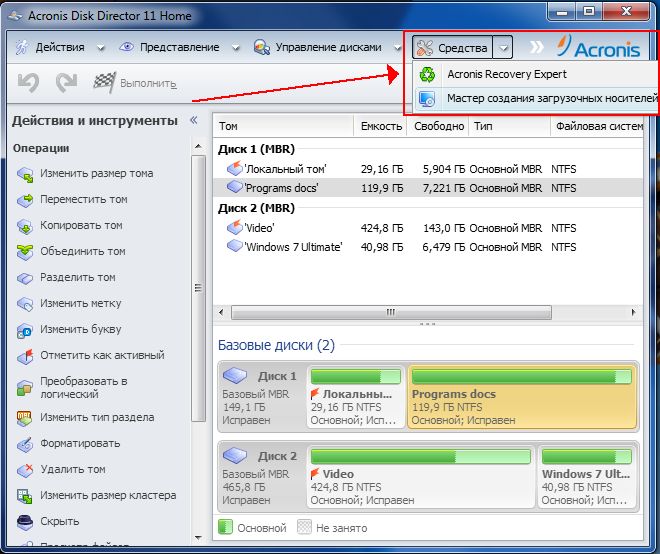Click the left arrow of horizontal scrollbar
This screenshot has height=554, width=660.
click(x=222, y=312)
